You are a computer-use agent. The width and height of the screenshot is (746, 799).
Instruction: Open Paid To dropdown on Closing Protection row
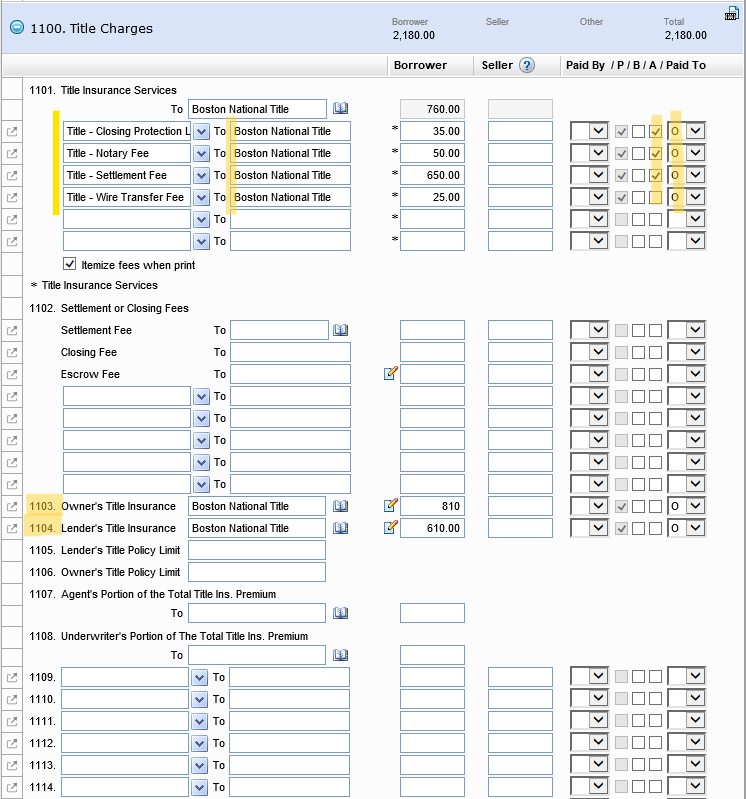[x=687, y=131]
